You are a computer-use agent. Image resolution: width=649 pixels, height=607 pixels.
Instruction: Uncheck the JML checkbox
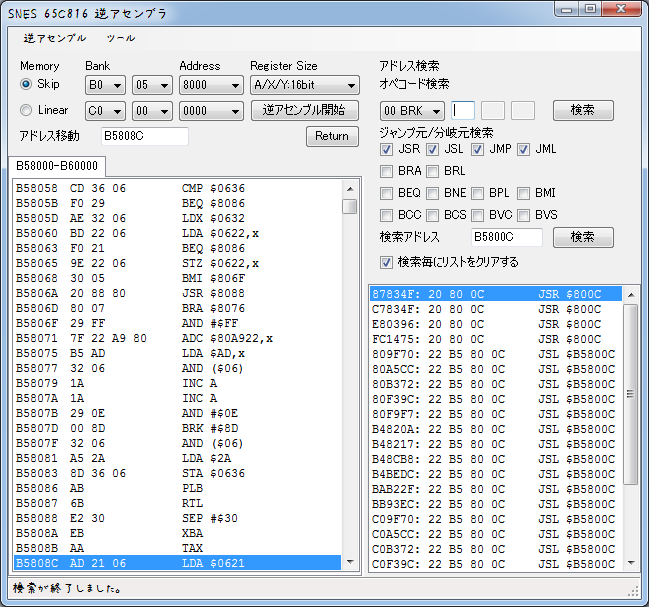(523, 149)
